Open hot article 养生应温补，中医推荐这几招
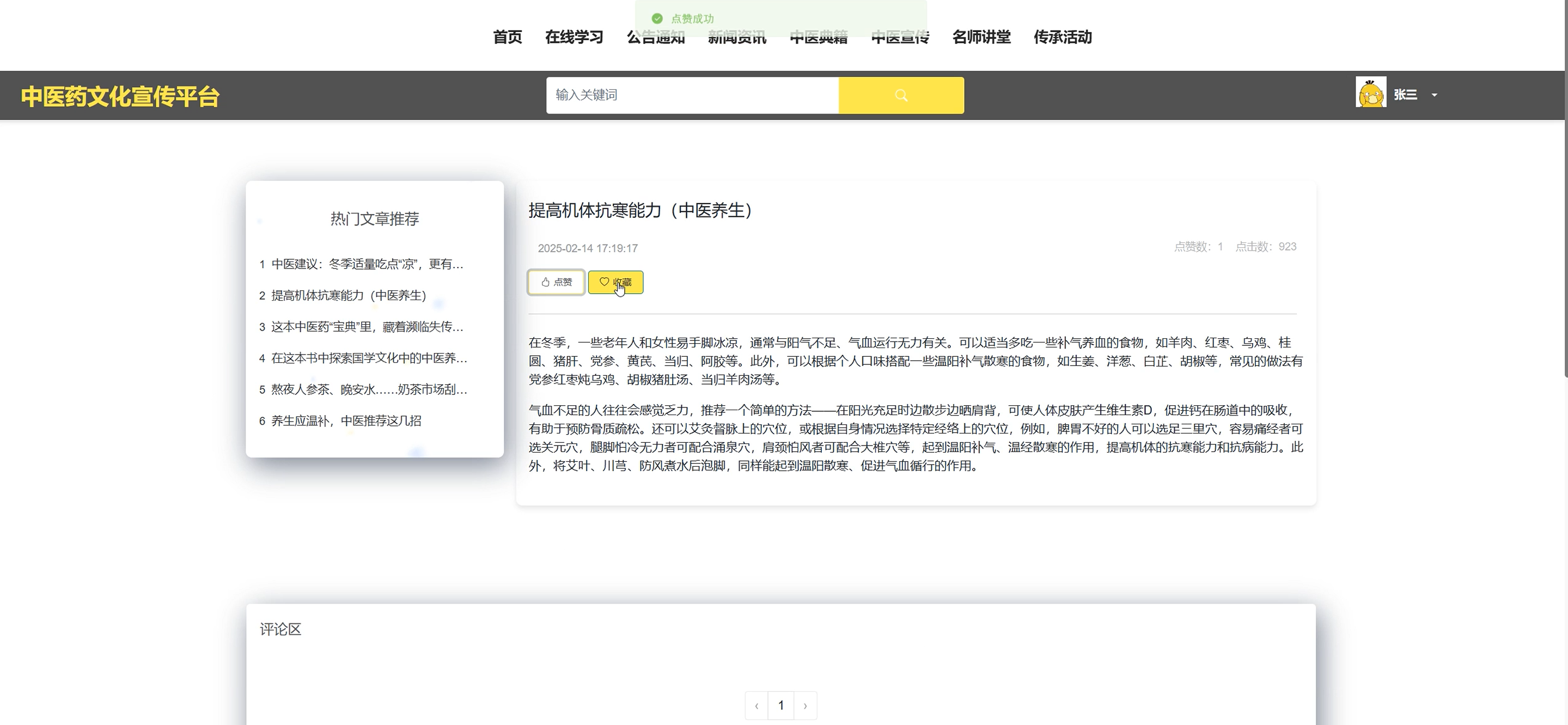1568x725 pixels. pyautogui.click(x=346, y=421)
